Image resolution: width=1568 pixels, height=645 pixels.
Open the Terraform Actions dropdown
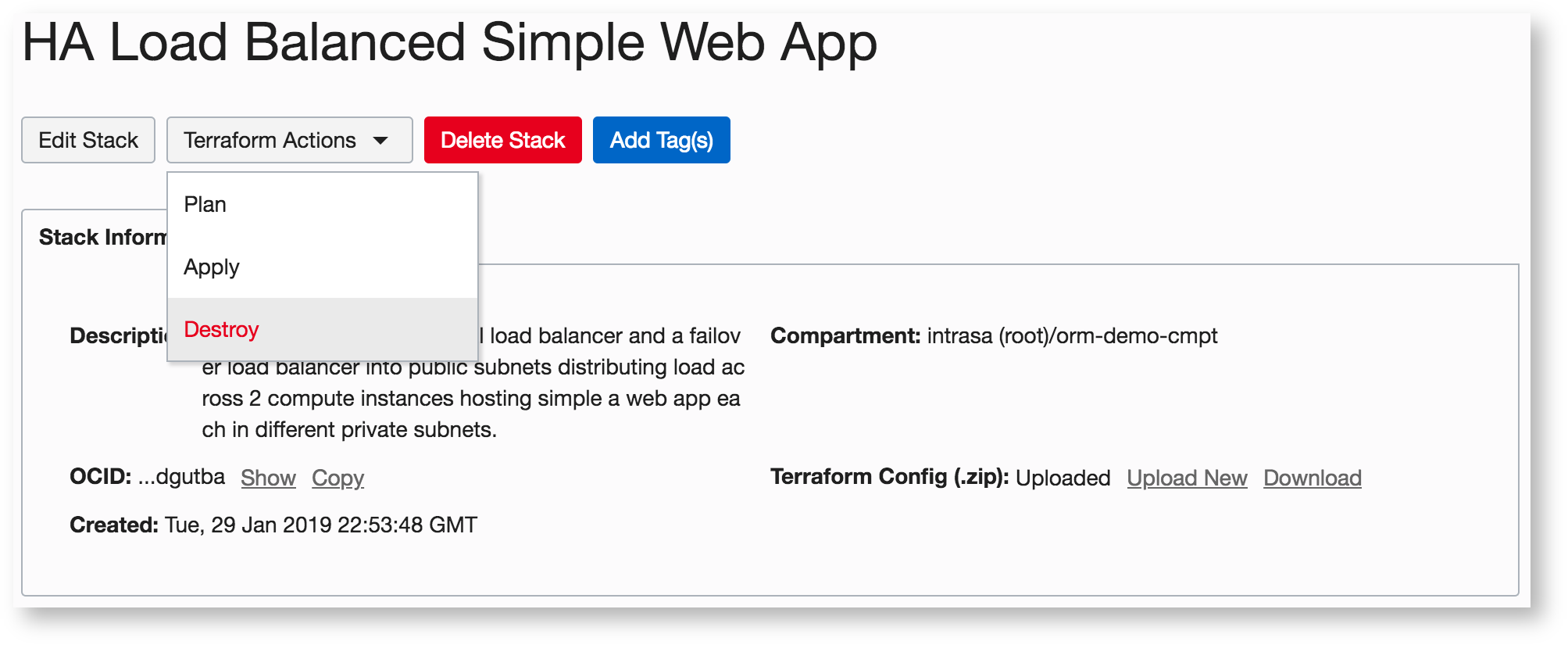pyautogui.click(x=270, y=141)
